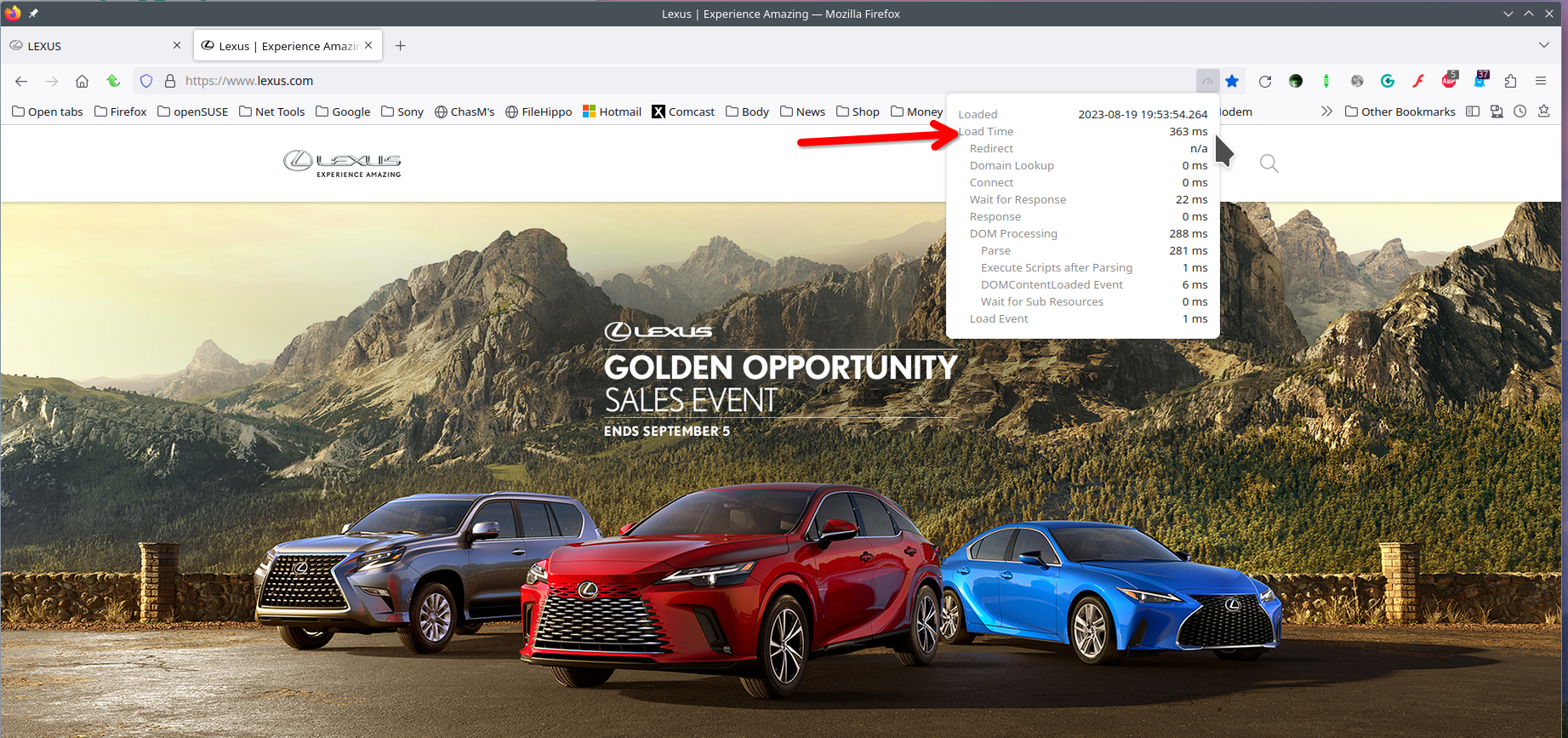The width and height of the screenshot is (1568, 738).
Task: Open the Firefox bookmark folder
Action: click(120, 112)
